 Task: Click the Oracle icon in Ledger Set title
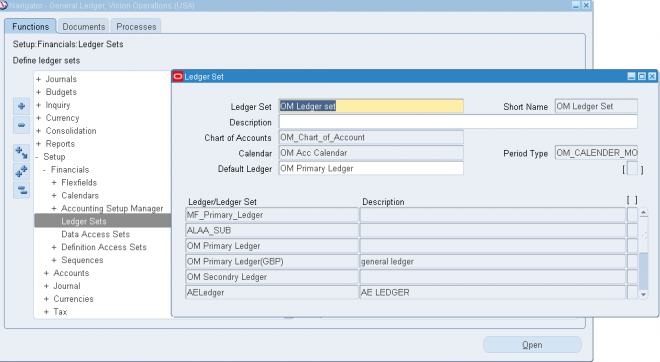(x=178, y=76)
